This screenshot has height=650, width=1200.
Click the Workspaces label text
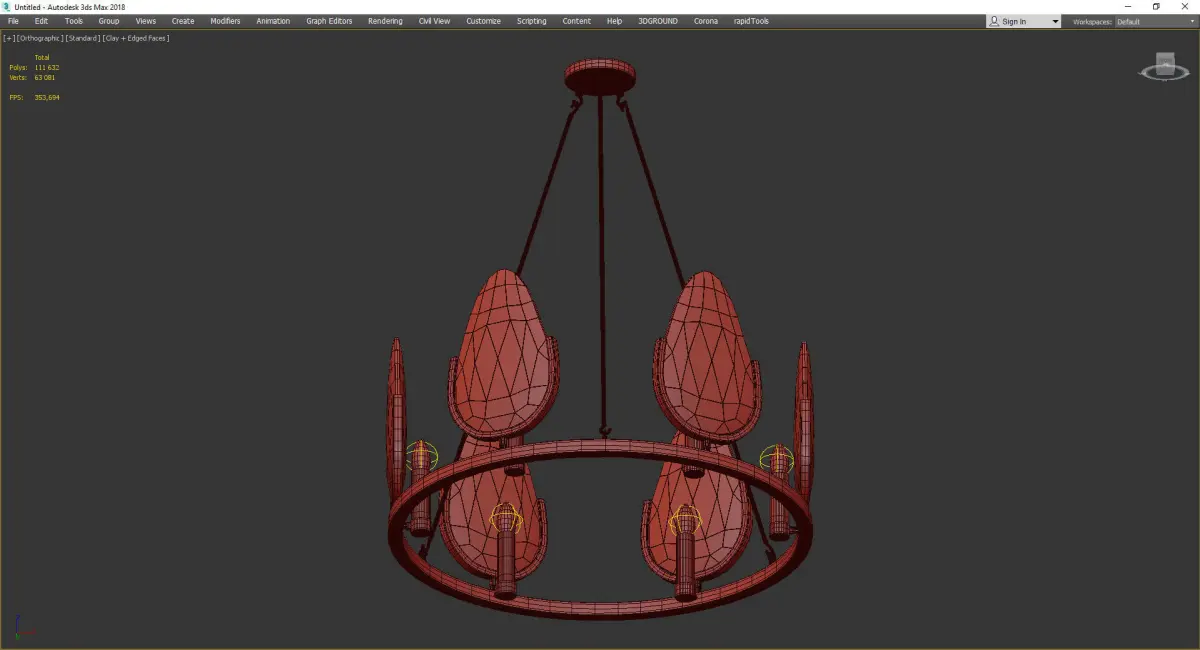point(1092,21)
